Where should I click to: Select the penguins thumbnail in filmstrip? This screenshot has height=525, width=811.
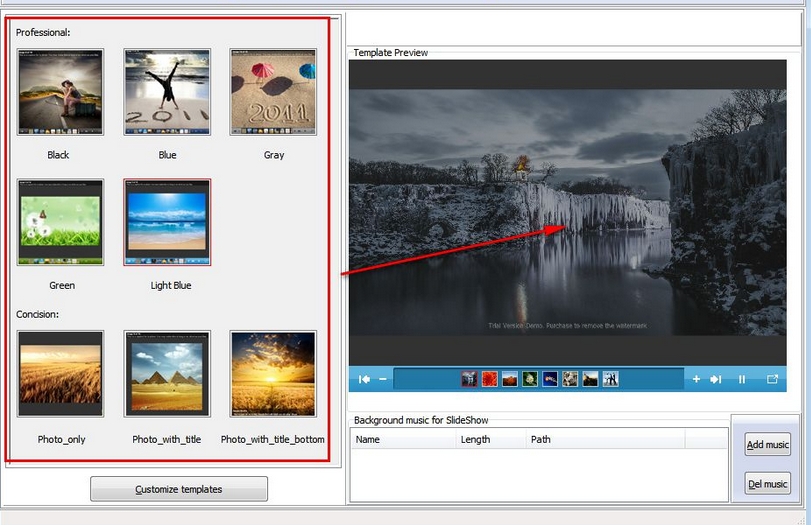pos(610,379)
